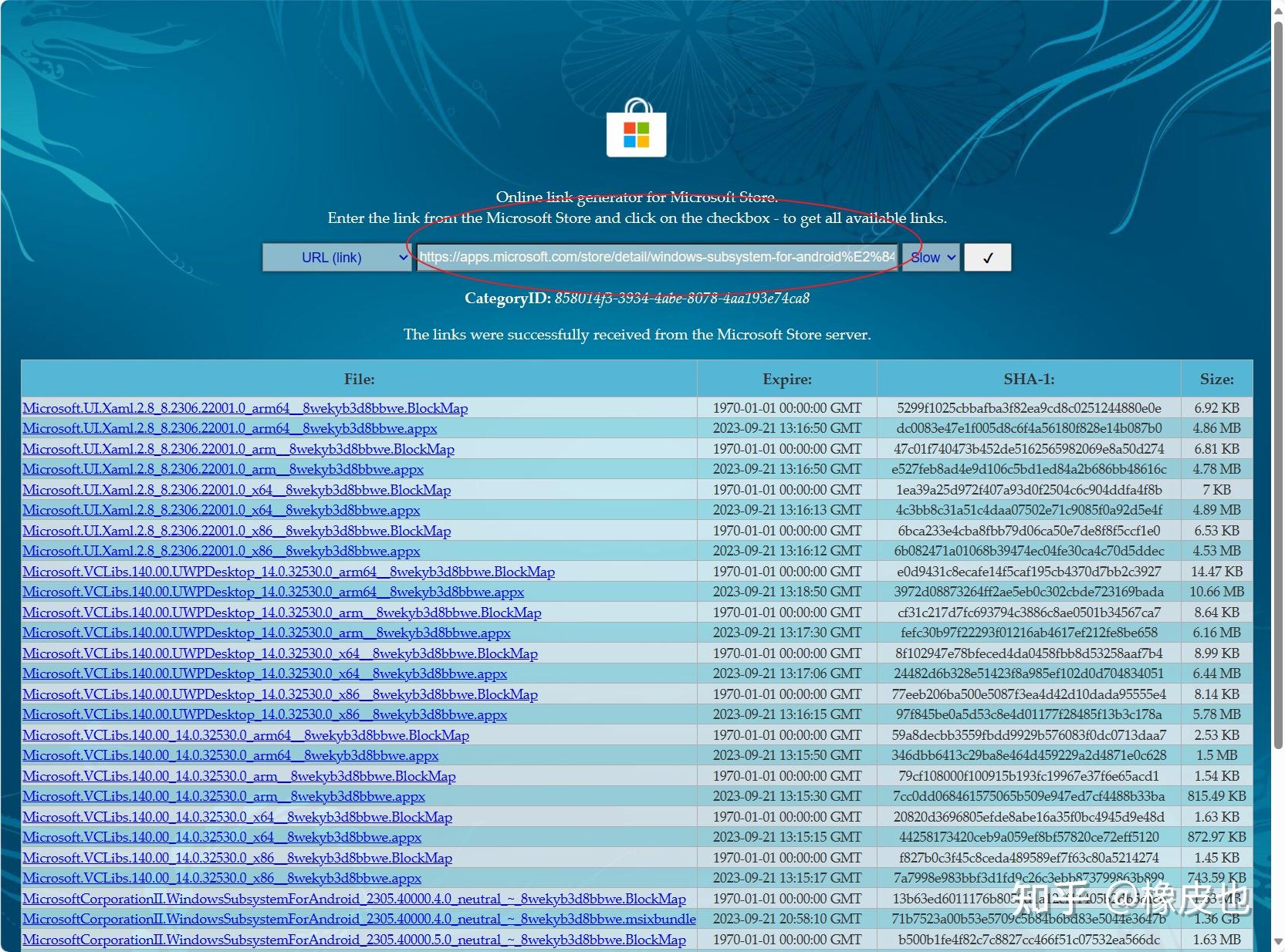Download Microsoft.UI.Xaml.2.8 x64 appx file
The height and width of the screenshot is (952, 1285).
tap(221, 510)
